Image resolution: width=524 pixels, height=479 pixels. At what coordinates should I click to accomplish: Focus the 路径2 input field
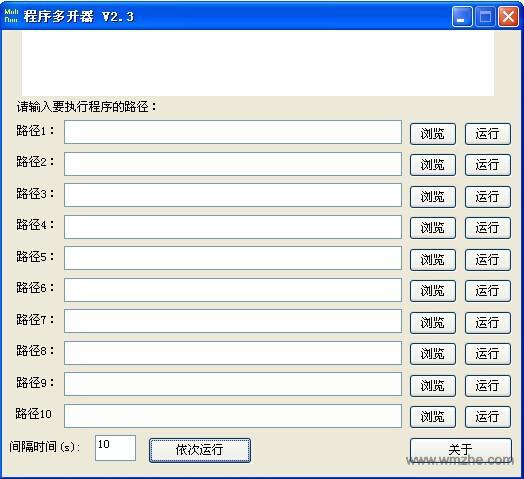point(233,164)
